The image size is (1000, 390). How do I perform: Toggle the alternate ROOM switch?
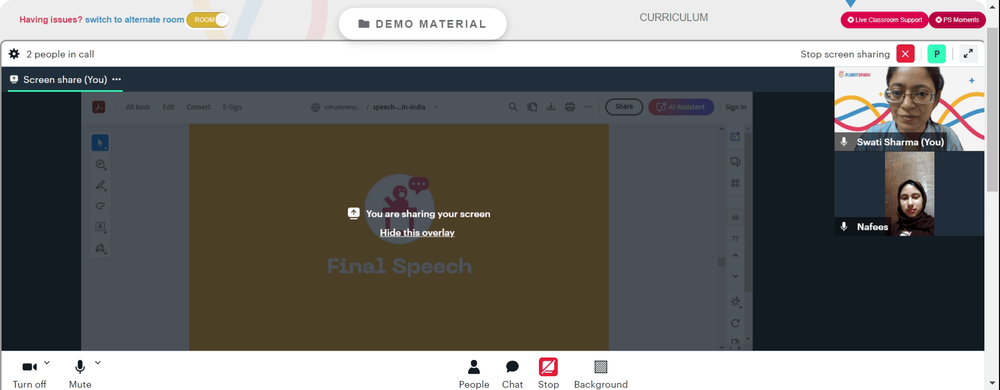click(x=207, y=20)
